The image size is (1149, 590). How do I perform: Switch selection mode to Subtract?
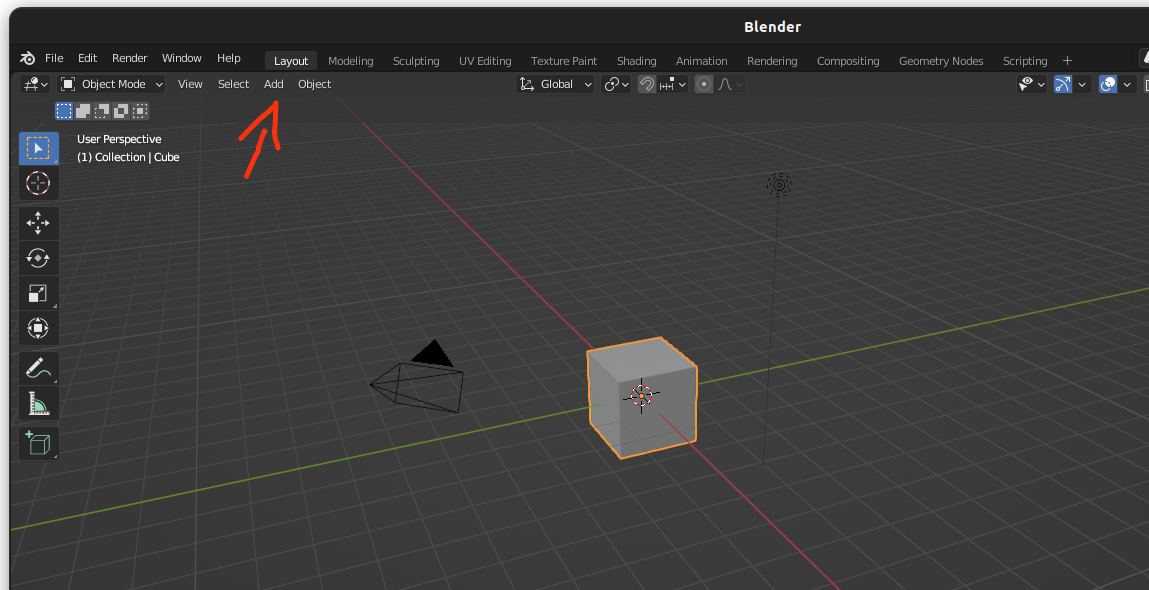(102, 111)
